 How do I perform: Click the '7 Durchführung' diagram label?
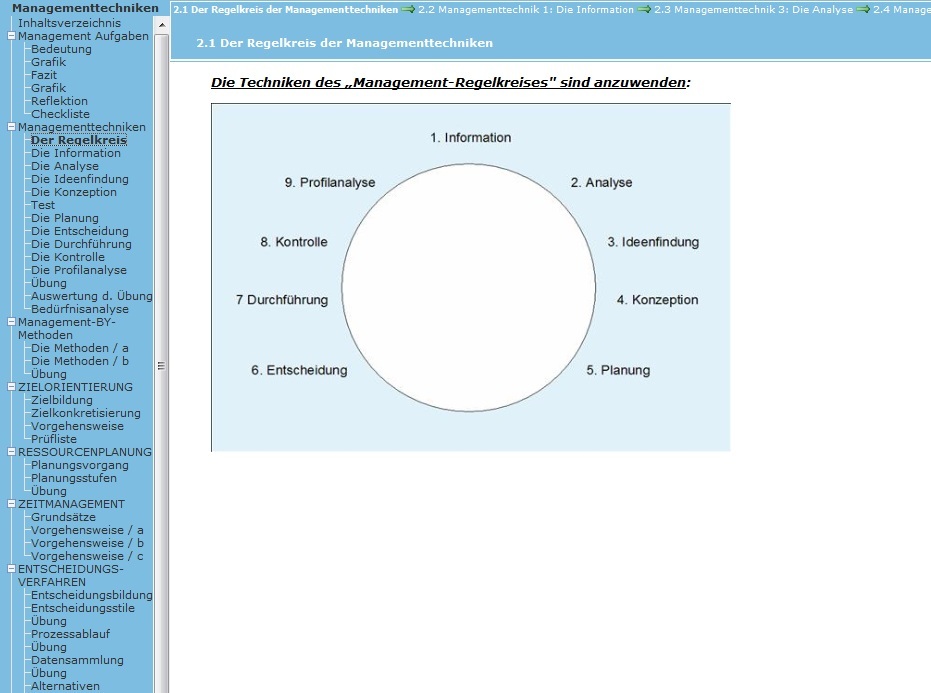point(281,300)
